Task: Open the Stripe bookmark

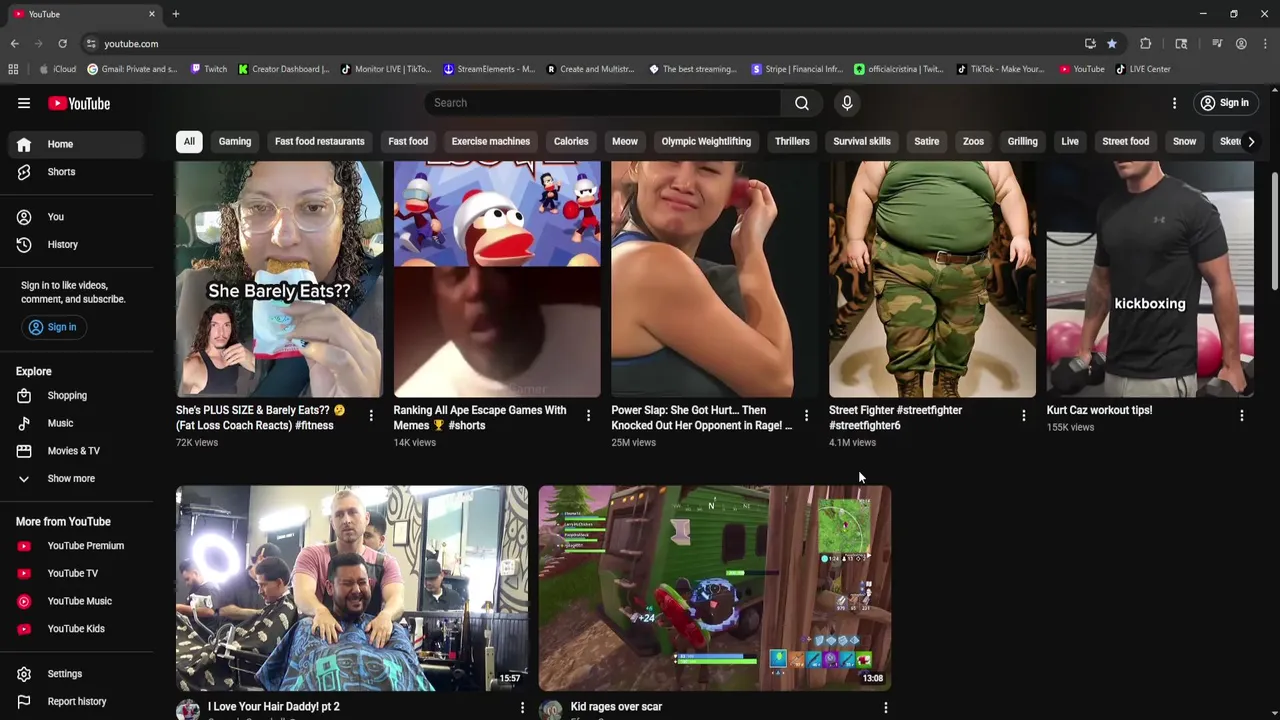Action: click(797, 69)
